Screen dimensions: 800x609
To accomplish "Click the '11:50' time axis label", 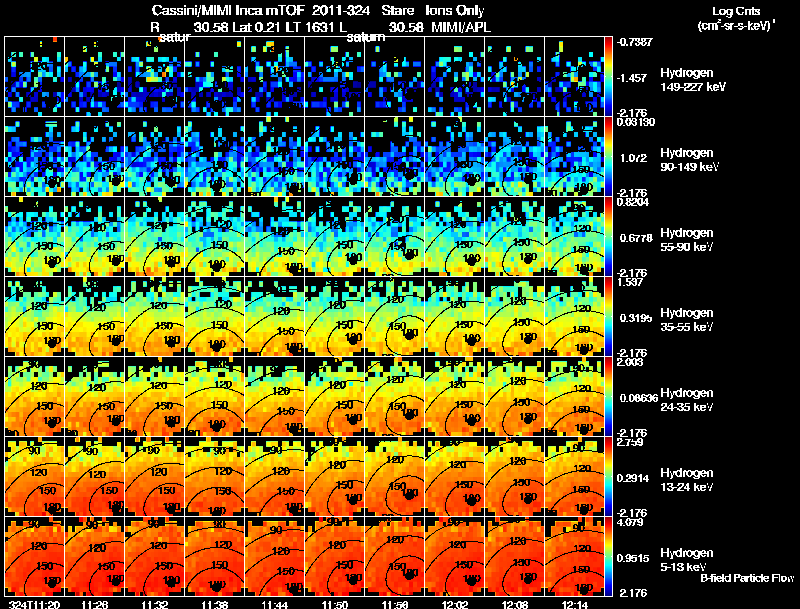I will (335, 605).
